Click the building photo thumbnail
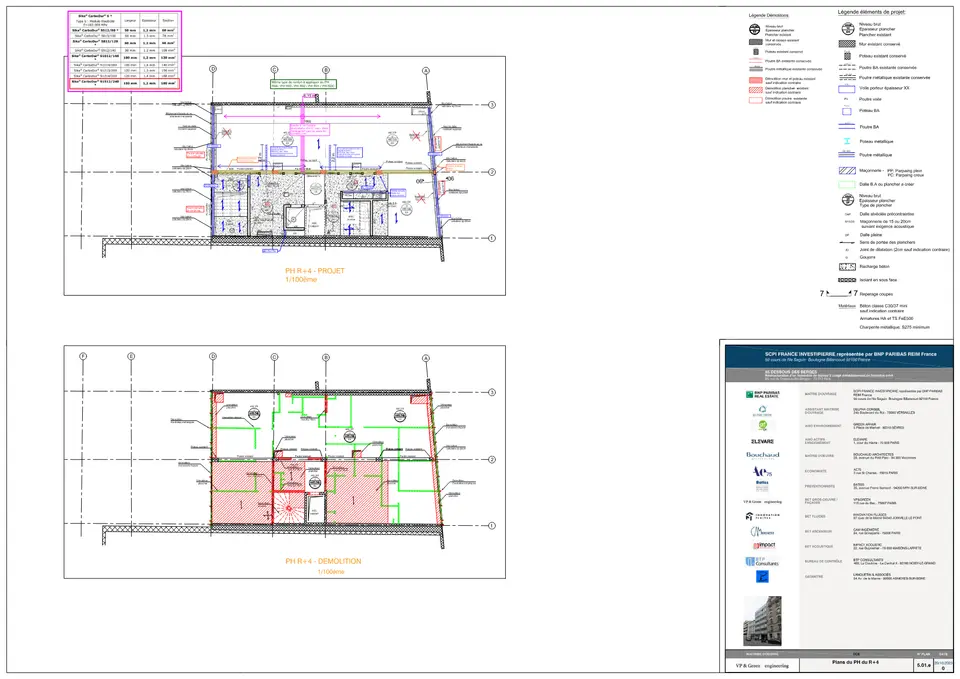 click(x=762, y=621)
